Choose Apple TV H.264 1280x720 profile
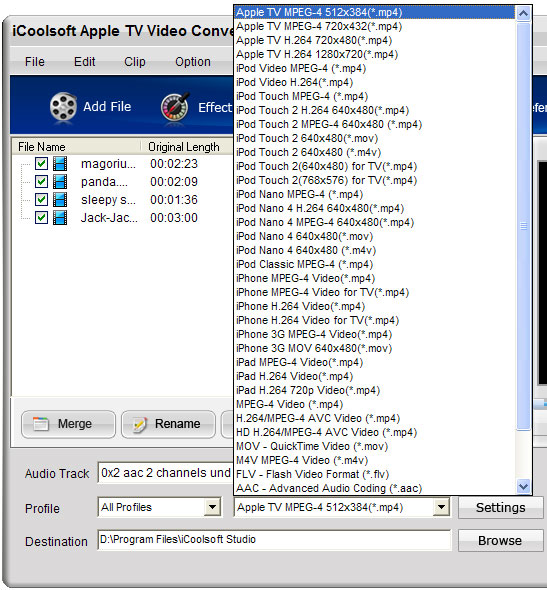Viewport: 547px width, 590px height. [x=374, y=54]
